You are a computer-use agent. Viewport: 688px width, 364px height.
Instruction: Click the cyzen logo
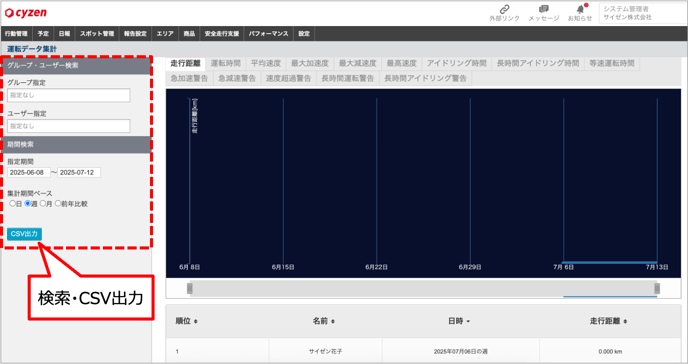[x=26, y=13]
